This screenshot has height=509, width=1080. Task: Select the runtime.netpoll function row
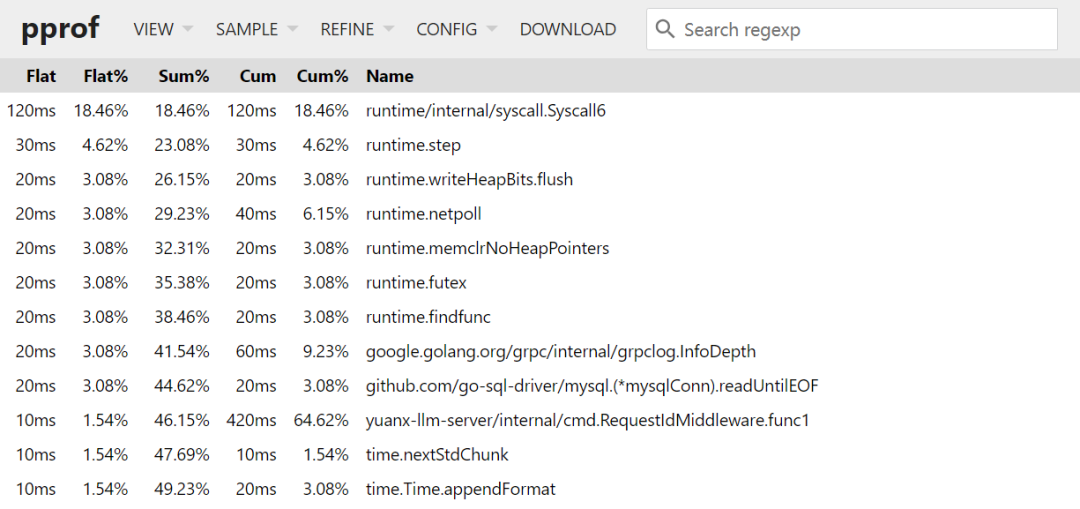pos(540,214)
